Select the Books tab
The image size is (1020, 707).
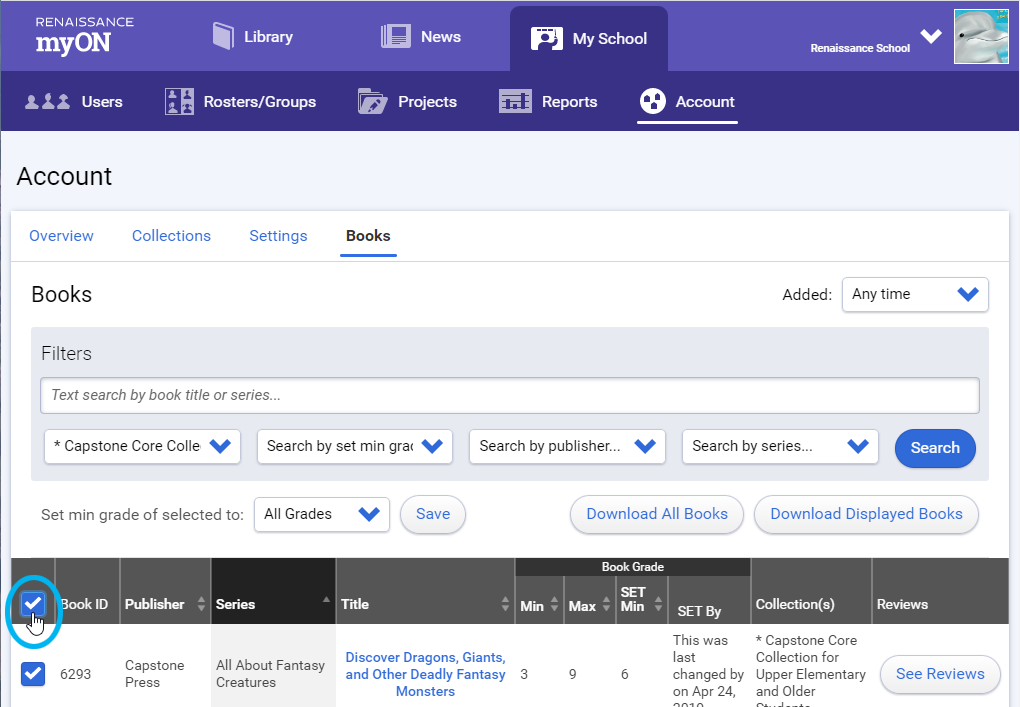(x=368, y=236)
